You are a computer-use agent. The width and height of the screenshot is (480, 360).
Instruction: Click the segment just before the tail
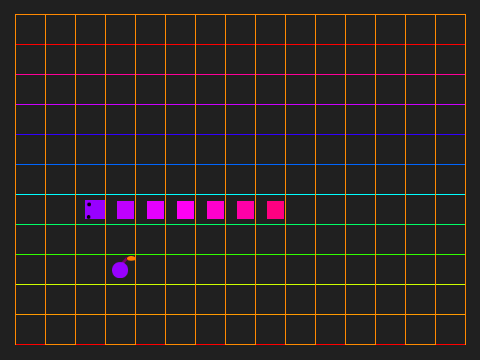pos(245,210)
